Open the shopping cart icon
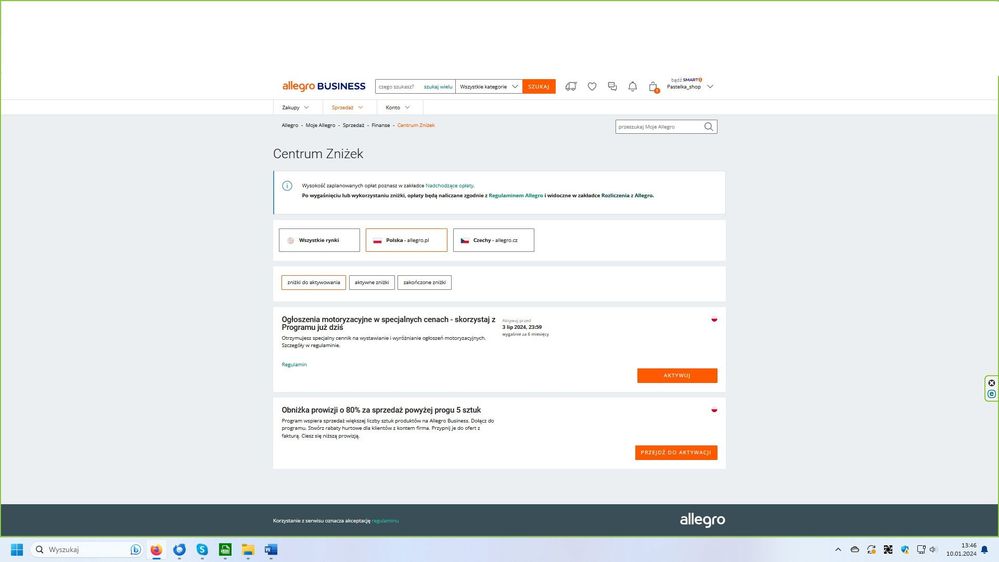The image size is (999, 562). 653,87
